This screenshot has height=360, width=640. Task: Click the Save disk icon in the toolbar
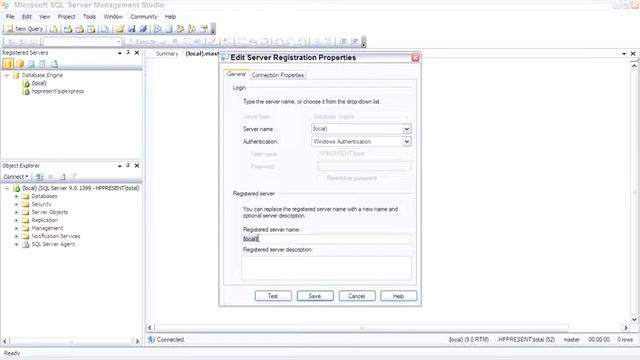coord(131,29)
